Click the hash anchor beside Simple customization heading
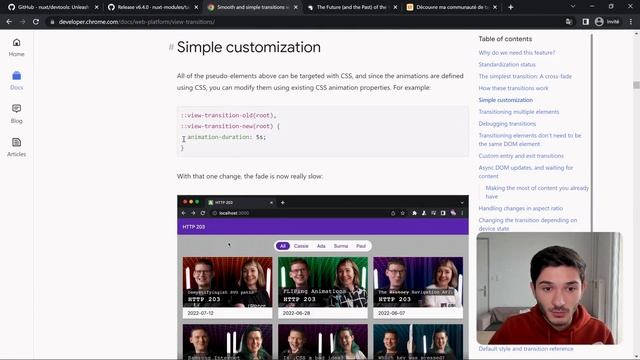The width and height of the screenshot is (640, 360). coord(171,47)
